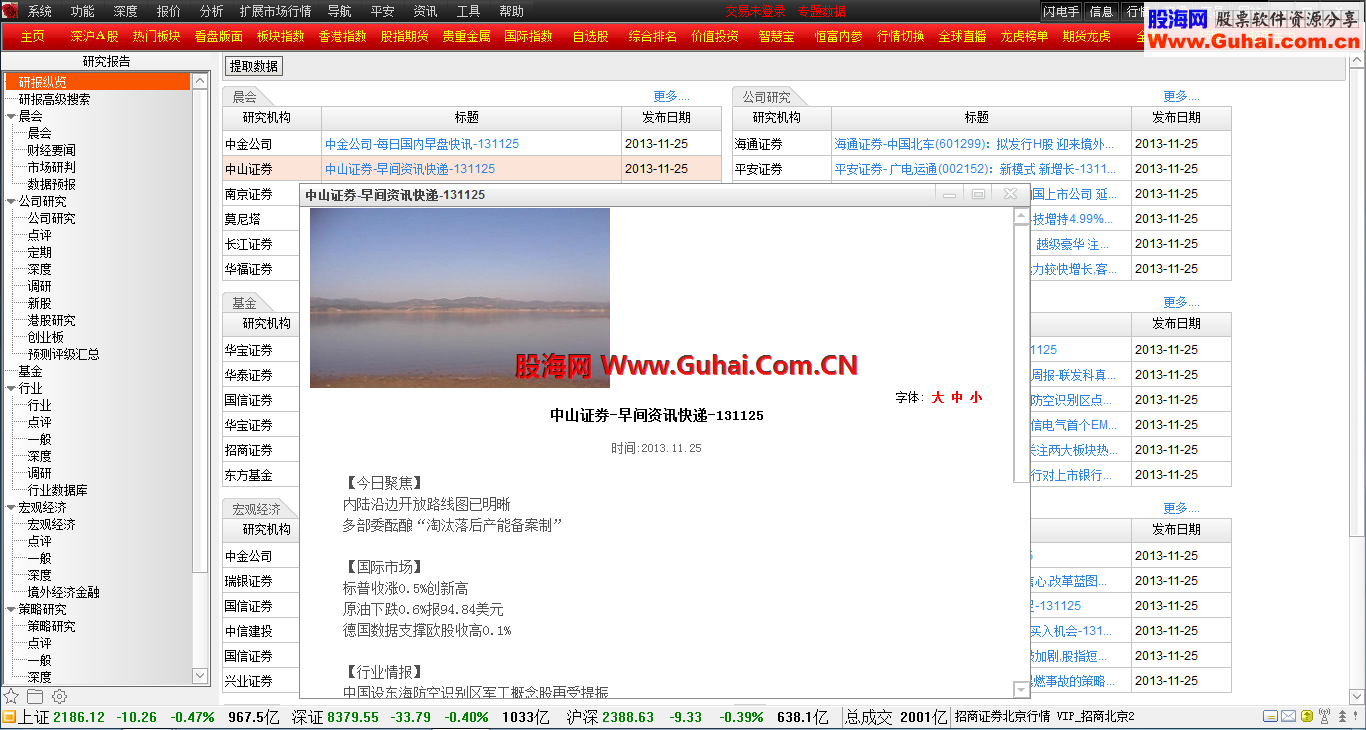
Task: Select 财经要闻 under 晨会
Action: coord(51,150)
